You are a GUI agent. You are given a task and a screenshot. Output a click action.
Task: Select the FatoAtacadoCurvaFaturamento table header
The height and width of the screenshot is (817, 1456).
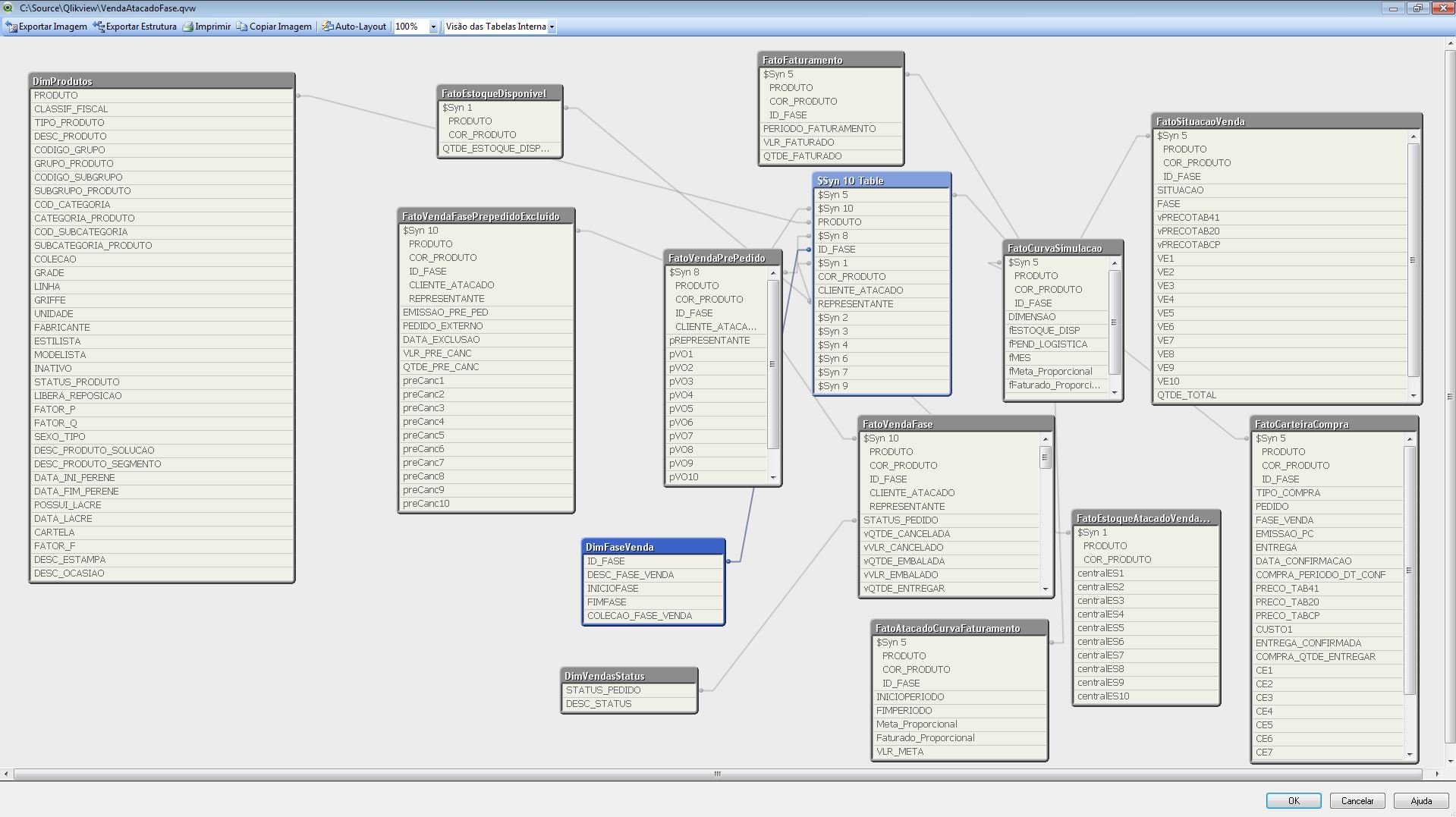coord(960,628)
